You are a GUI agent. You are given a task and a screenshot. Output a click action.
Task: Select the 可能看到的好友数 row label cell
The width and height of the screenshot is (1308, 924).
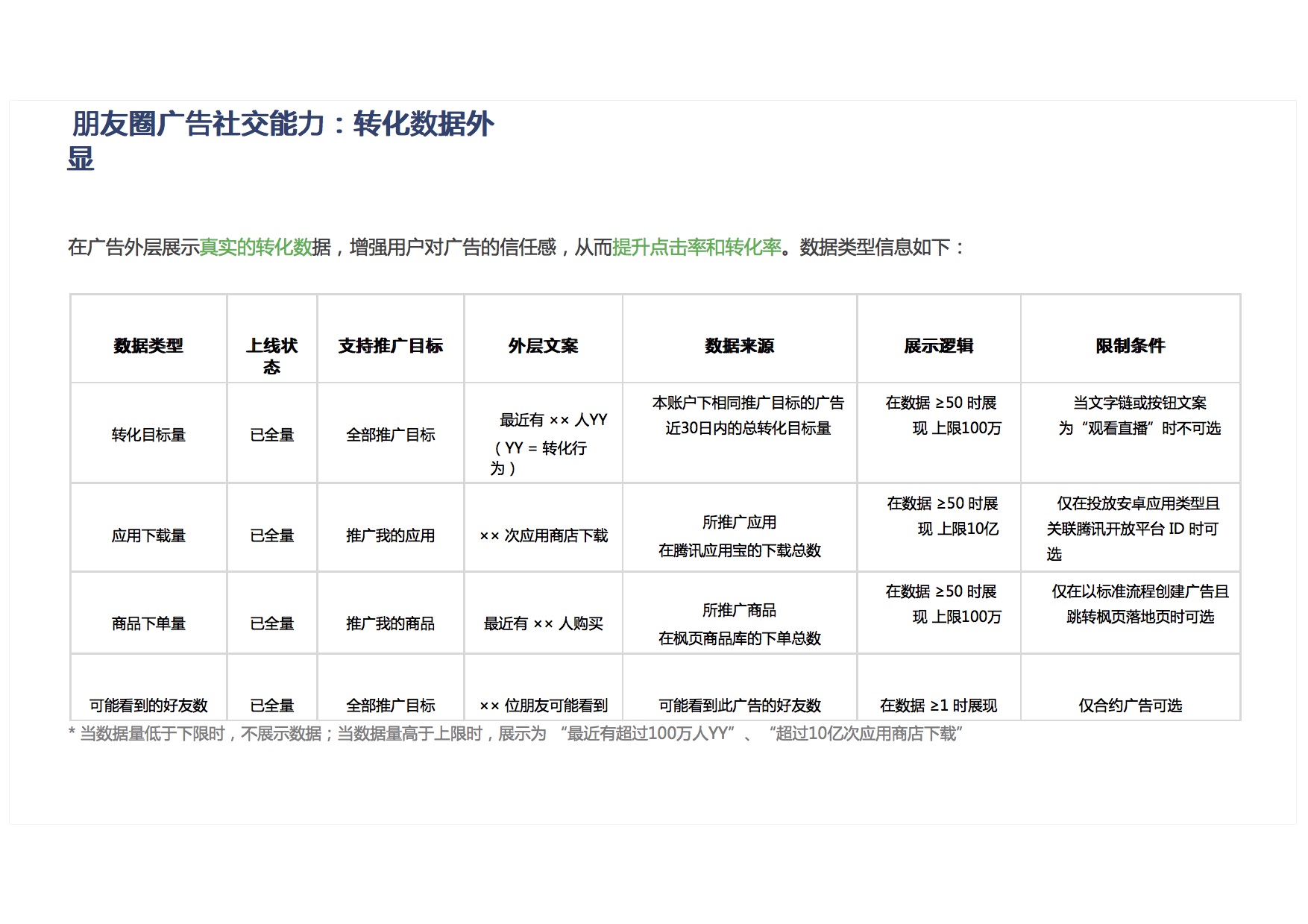148,705
